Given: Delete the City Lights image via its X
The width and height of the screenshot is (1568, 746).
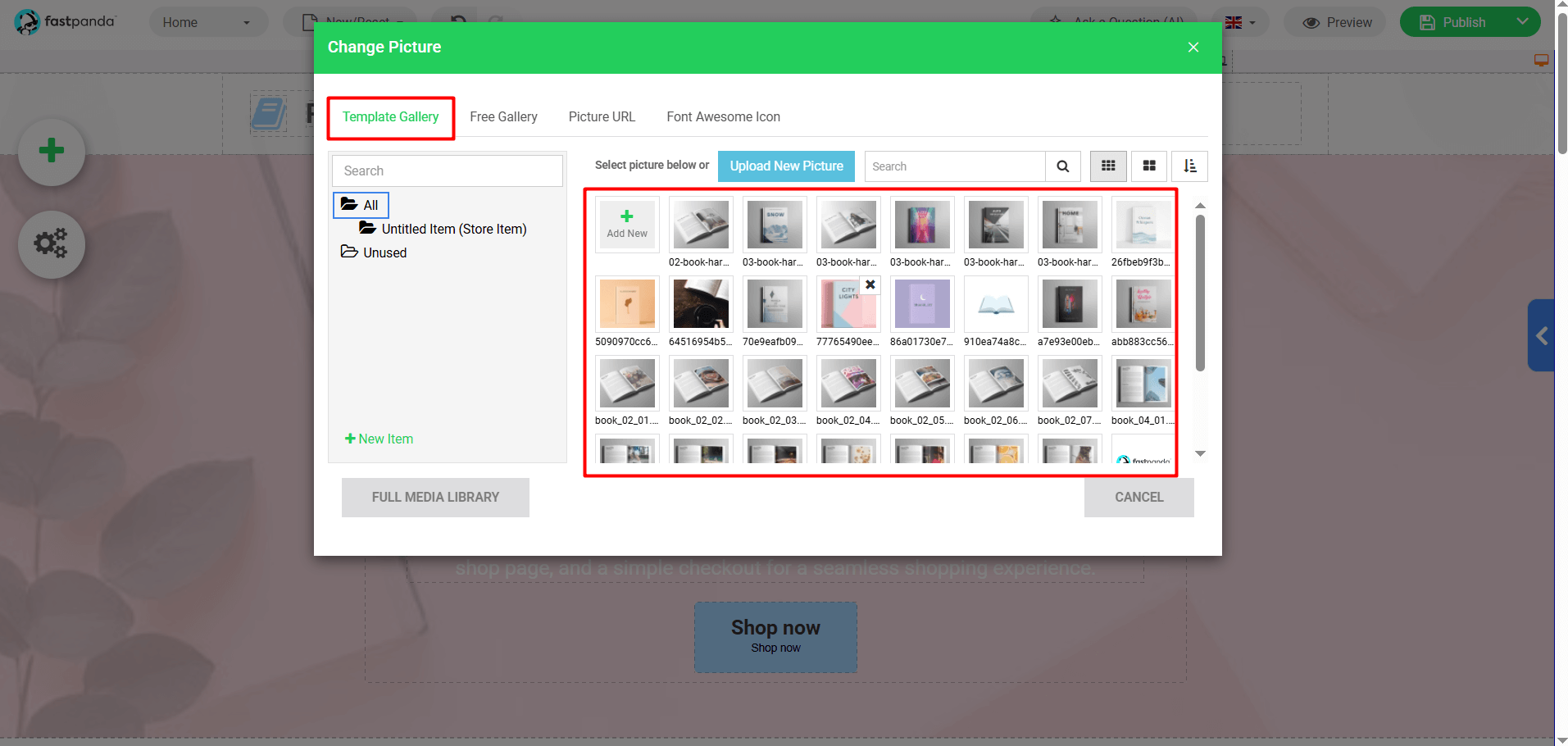Looking at the screenshot, I should click(x=870, y=284).
